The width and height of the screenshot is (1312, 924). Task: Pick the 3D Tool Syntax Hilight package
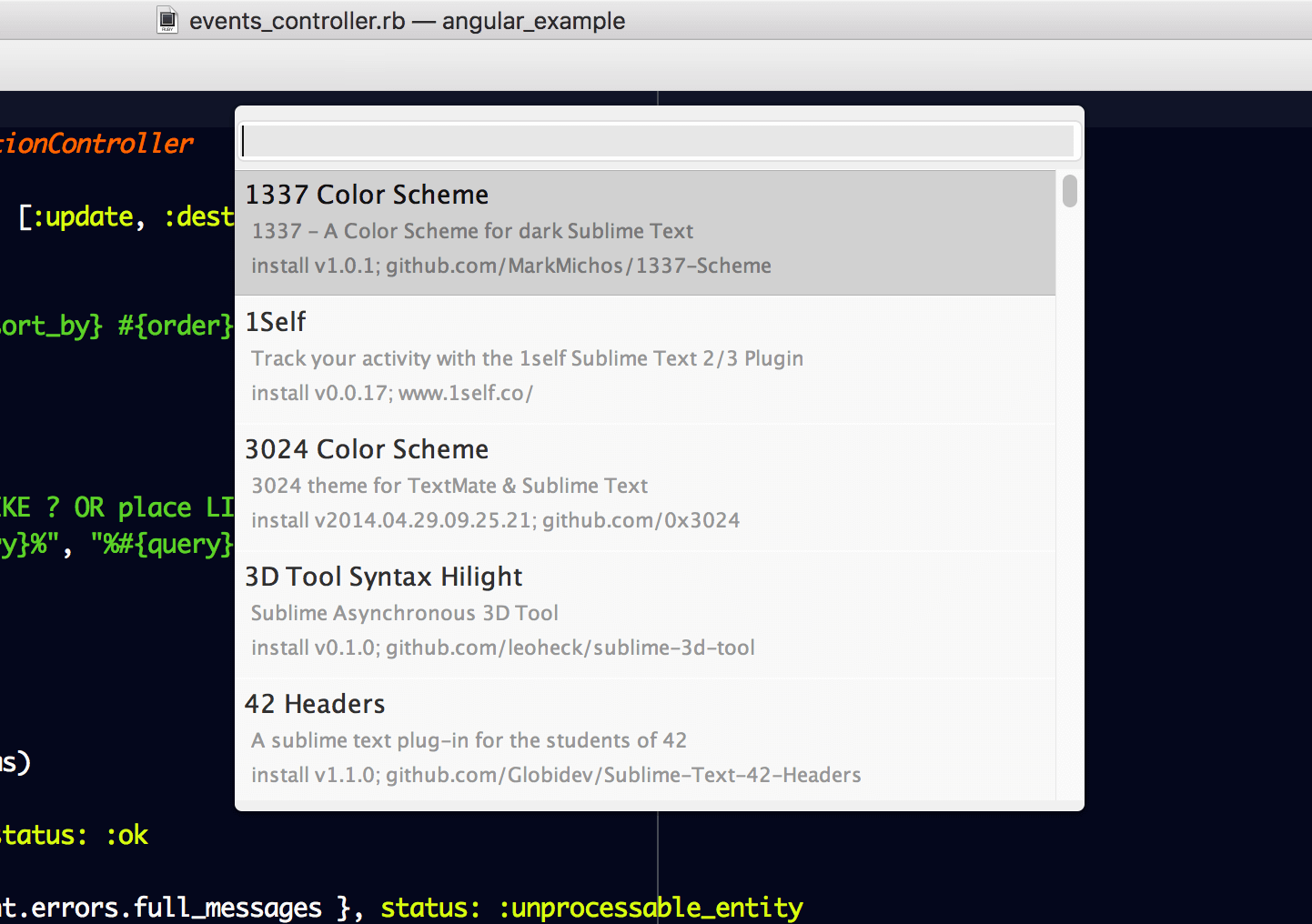[645, 615]
